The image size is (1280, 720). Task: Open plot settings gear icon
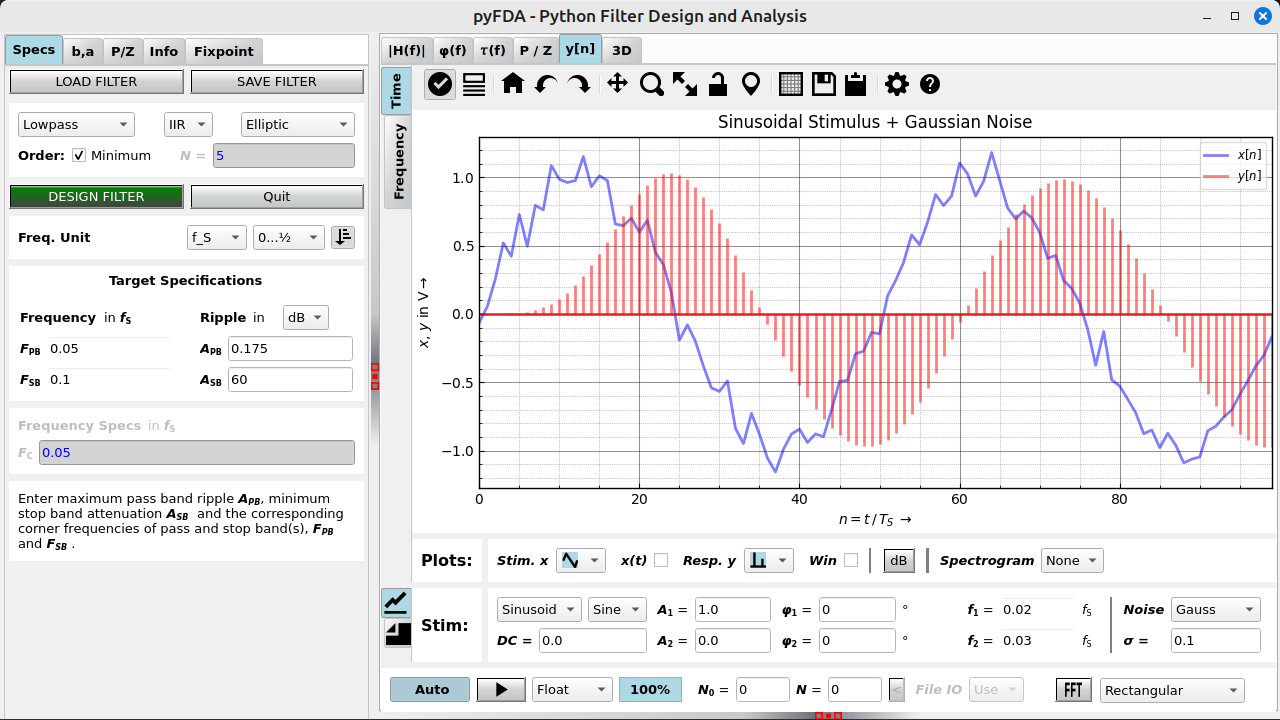[x=897, y=84]
